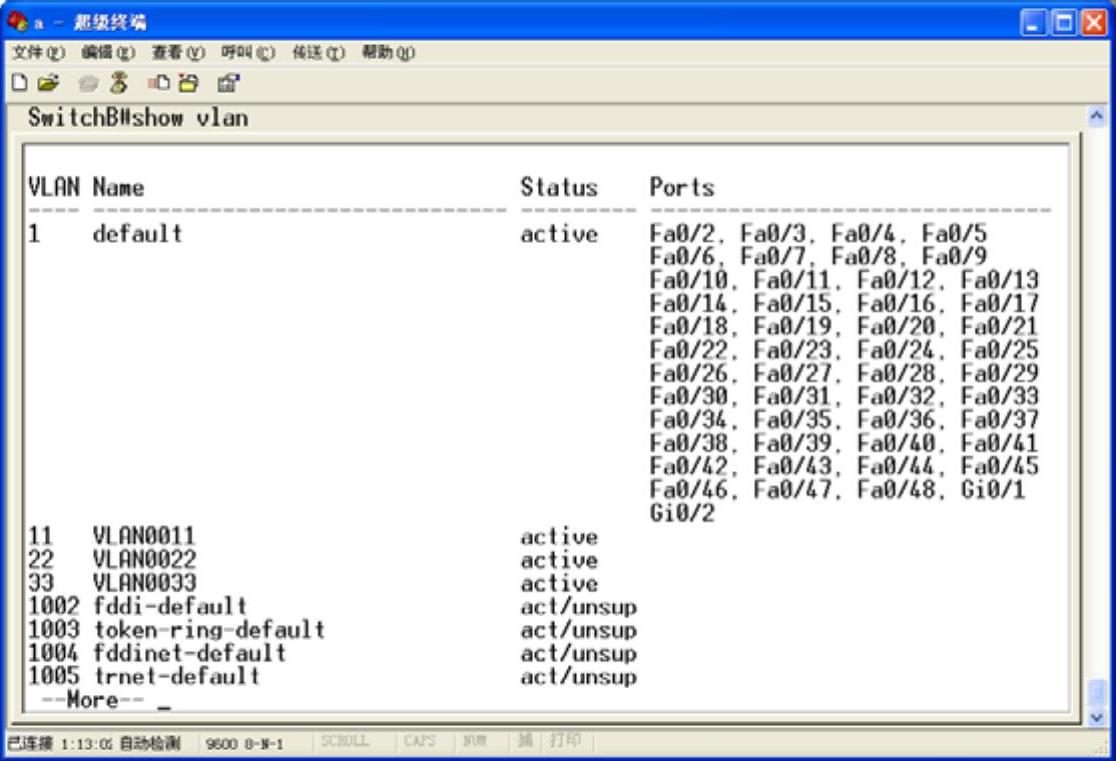The height and width of the screenshot is (761, 1116).
Task: Minimize the HyperTerminal window
Action: tap(1033, 23)
